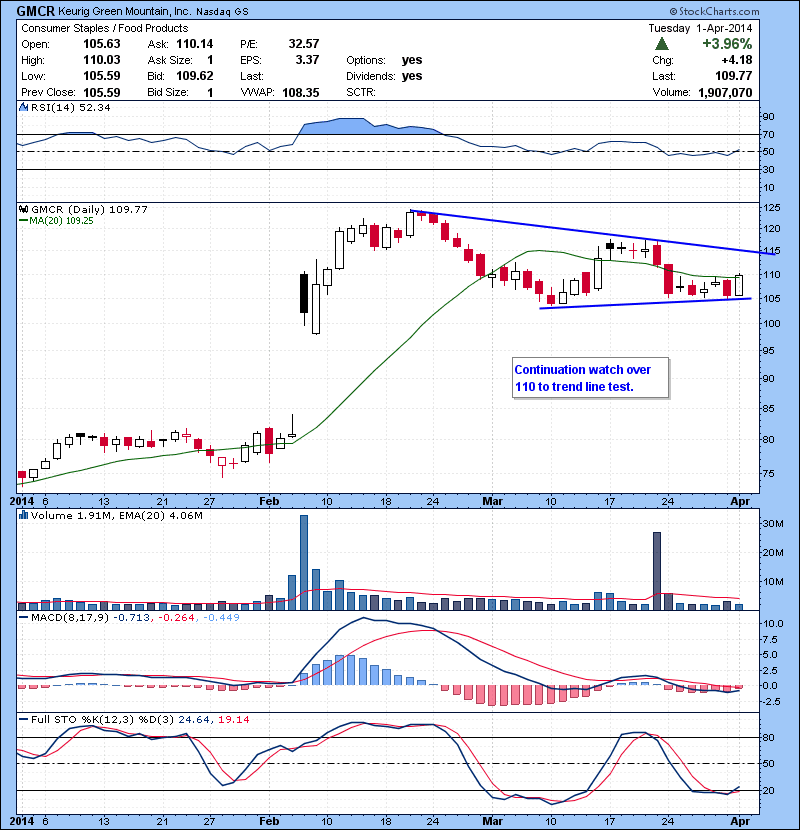This screenshot has height=830, width=800.
Task: Click the Full STO legend line marker
Action: [23, 719]
